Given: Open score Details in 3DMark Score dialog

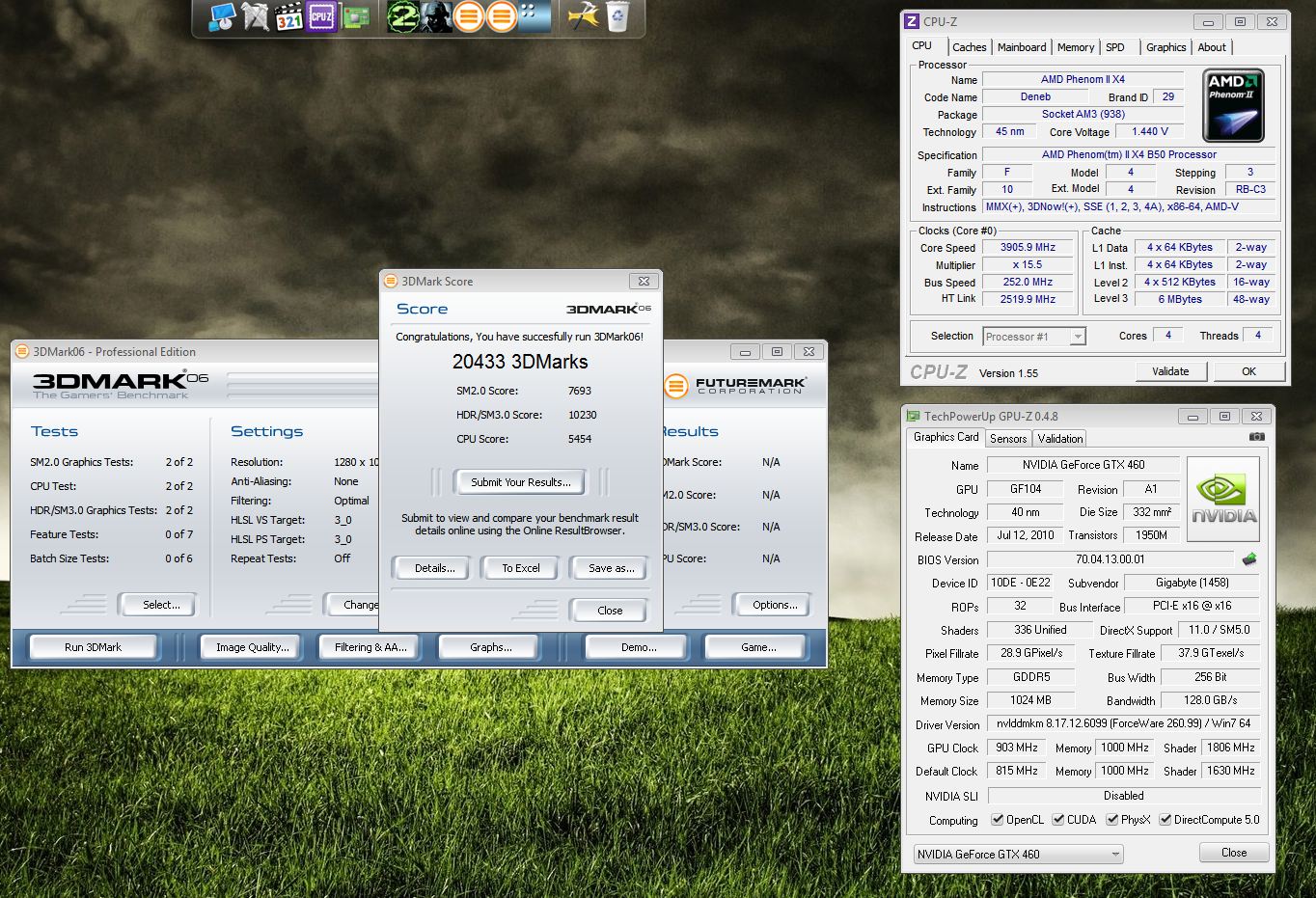Looking at the screenshot, I should click(434, 568).
